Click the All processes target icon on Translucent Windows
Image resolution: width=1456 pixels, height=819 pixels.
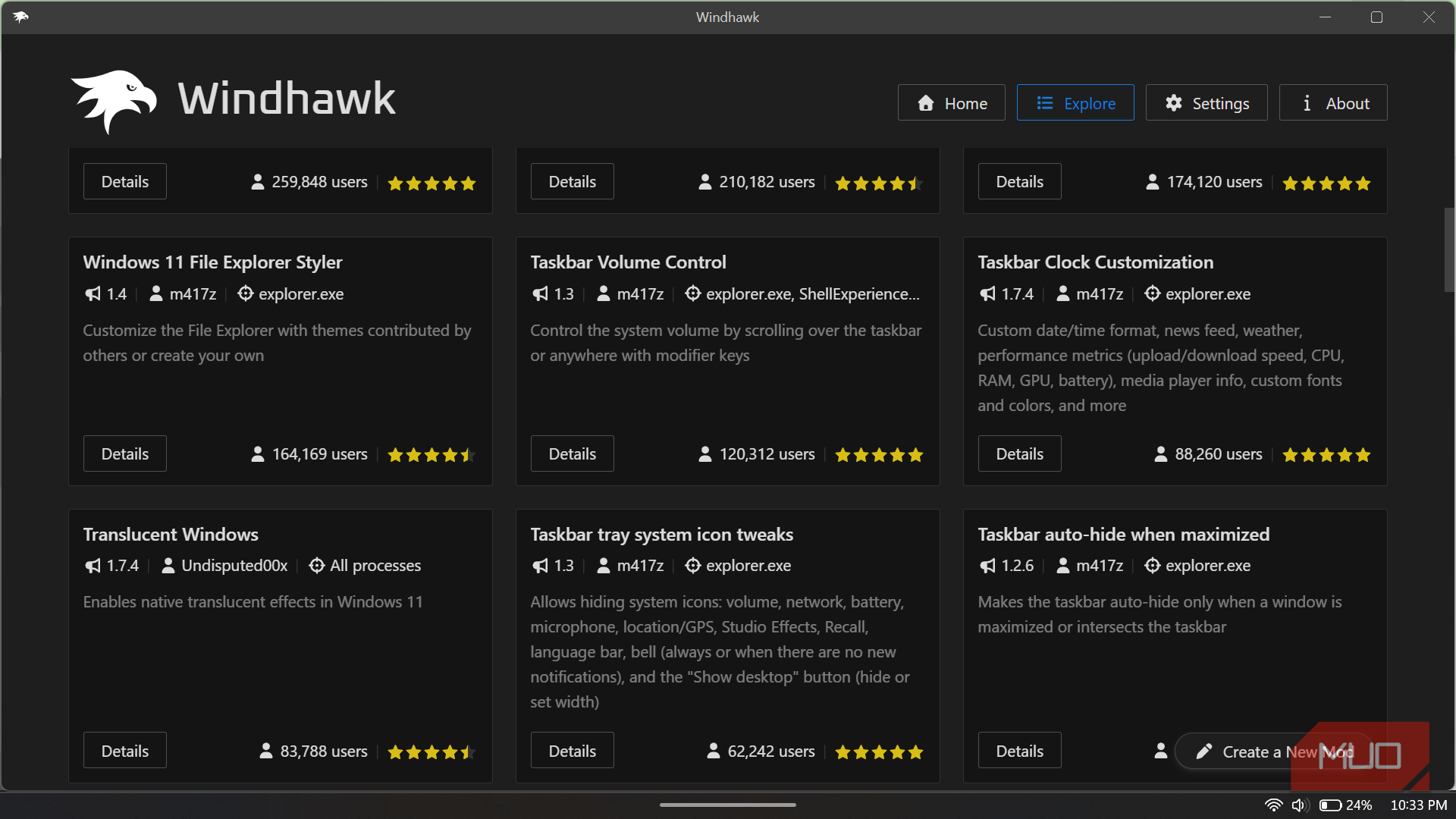click(x=317, y=565)
